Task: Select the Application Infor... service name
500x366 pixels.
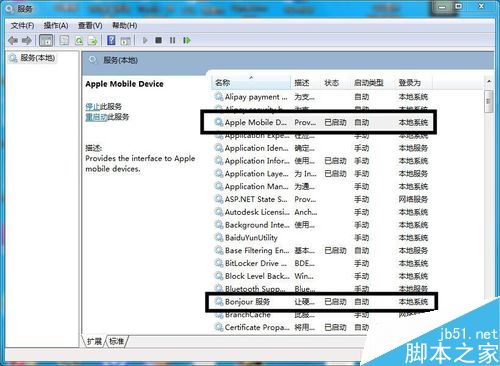Action: [x=257, y=161]
